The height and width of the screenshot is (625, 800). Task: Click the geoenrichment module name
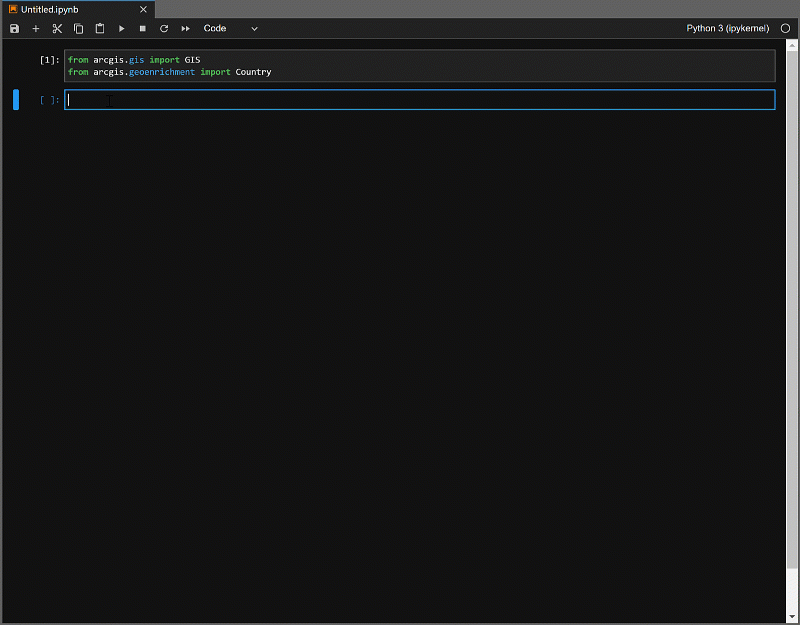(x=162, y=72)
